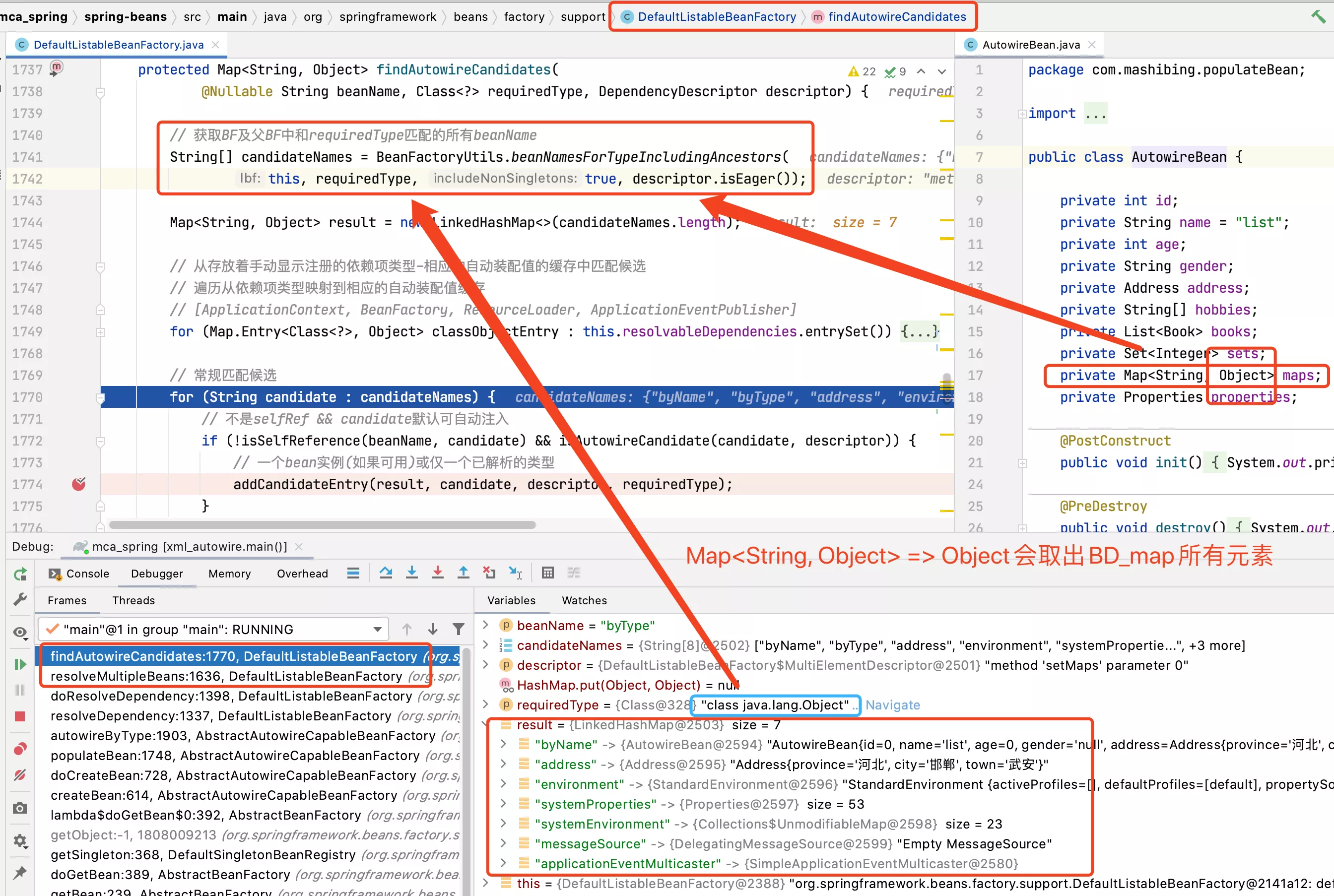Open the thread selector main RUNNING dropdown
1334x896 pixels.
point(214,629)
